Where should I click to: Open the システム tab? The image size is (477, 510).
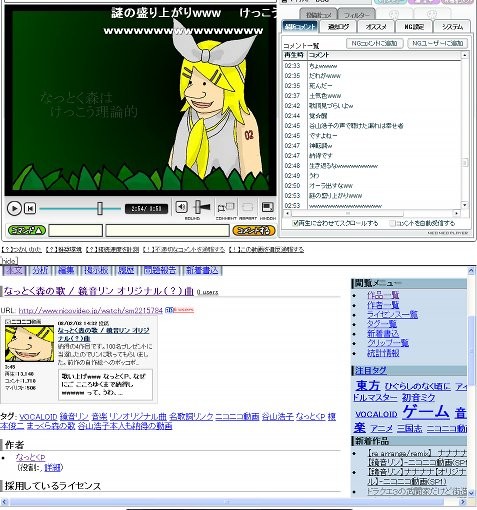pos(452,27)
